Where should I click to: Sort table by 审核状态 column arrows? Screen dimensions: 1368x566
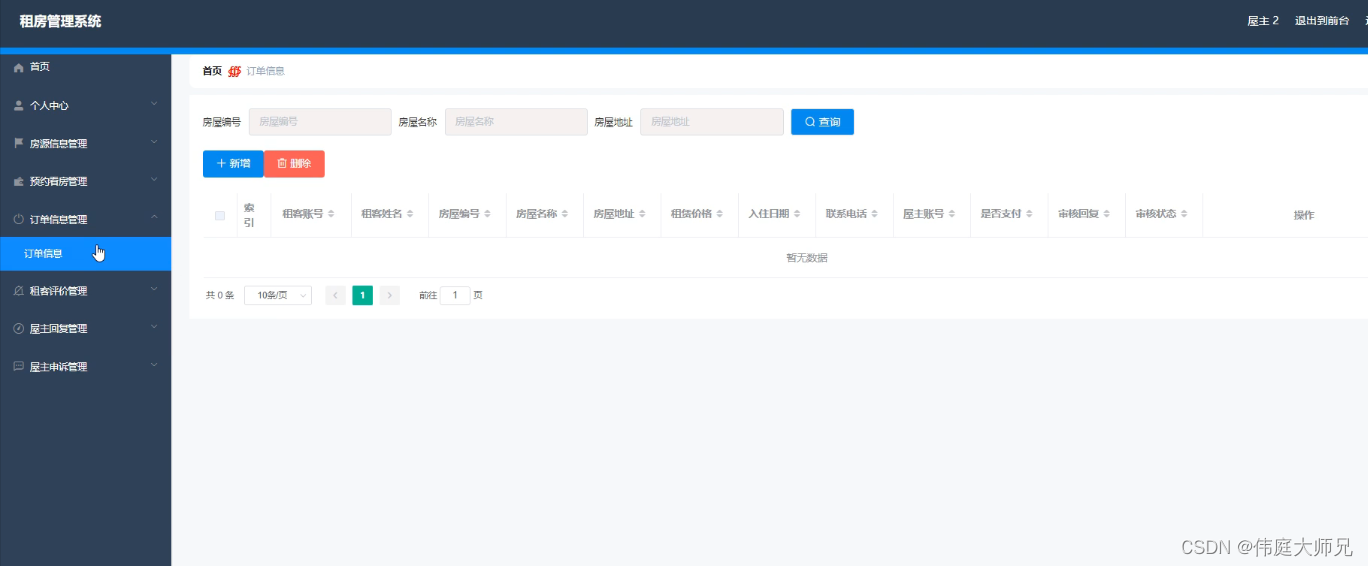1184,214
